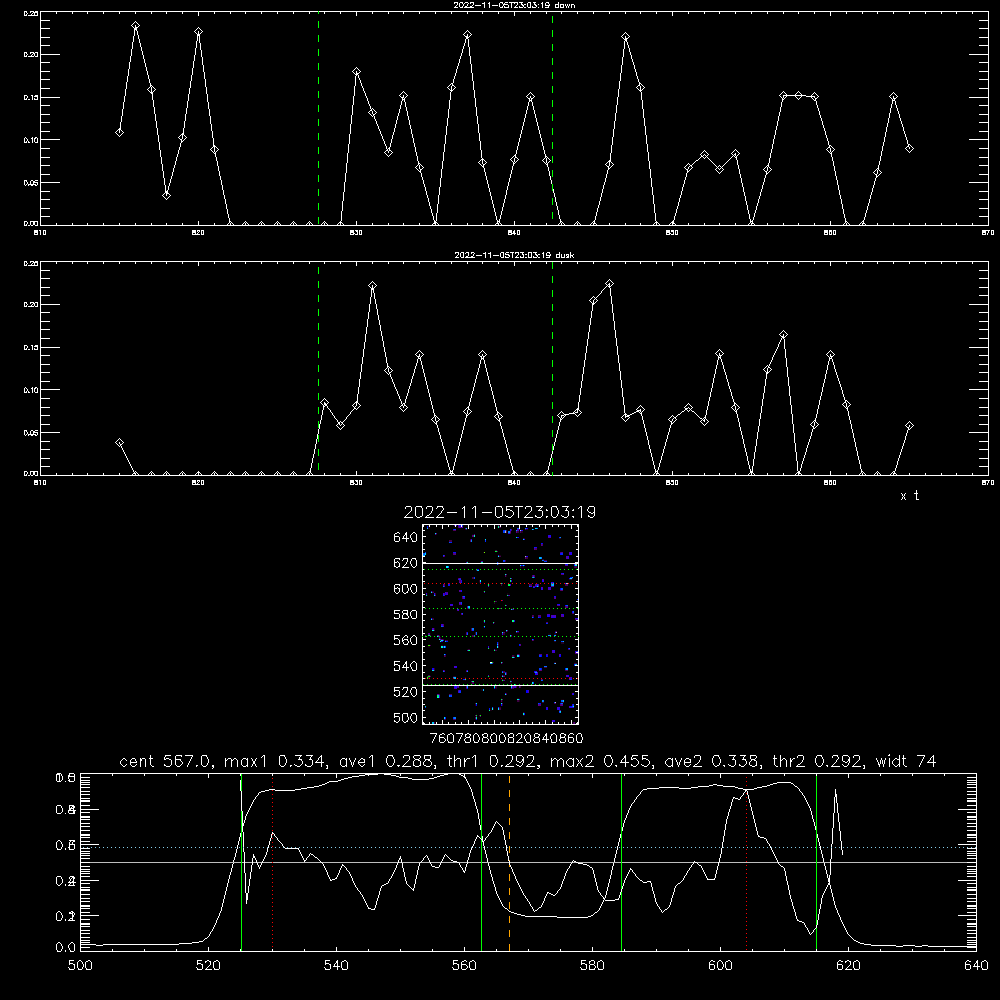Click the '520' y-axis label beside the center image
The width and height of the screenshot is (1000, 1000).
(406, 691)
